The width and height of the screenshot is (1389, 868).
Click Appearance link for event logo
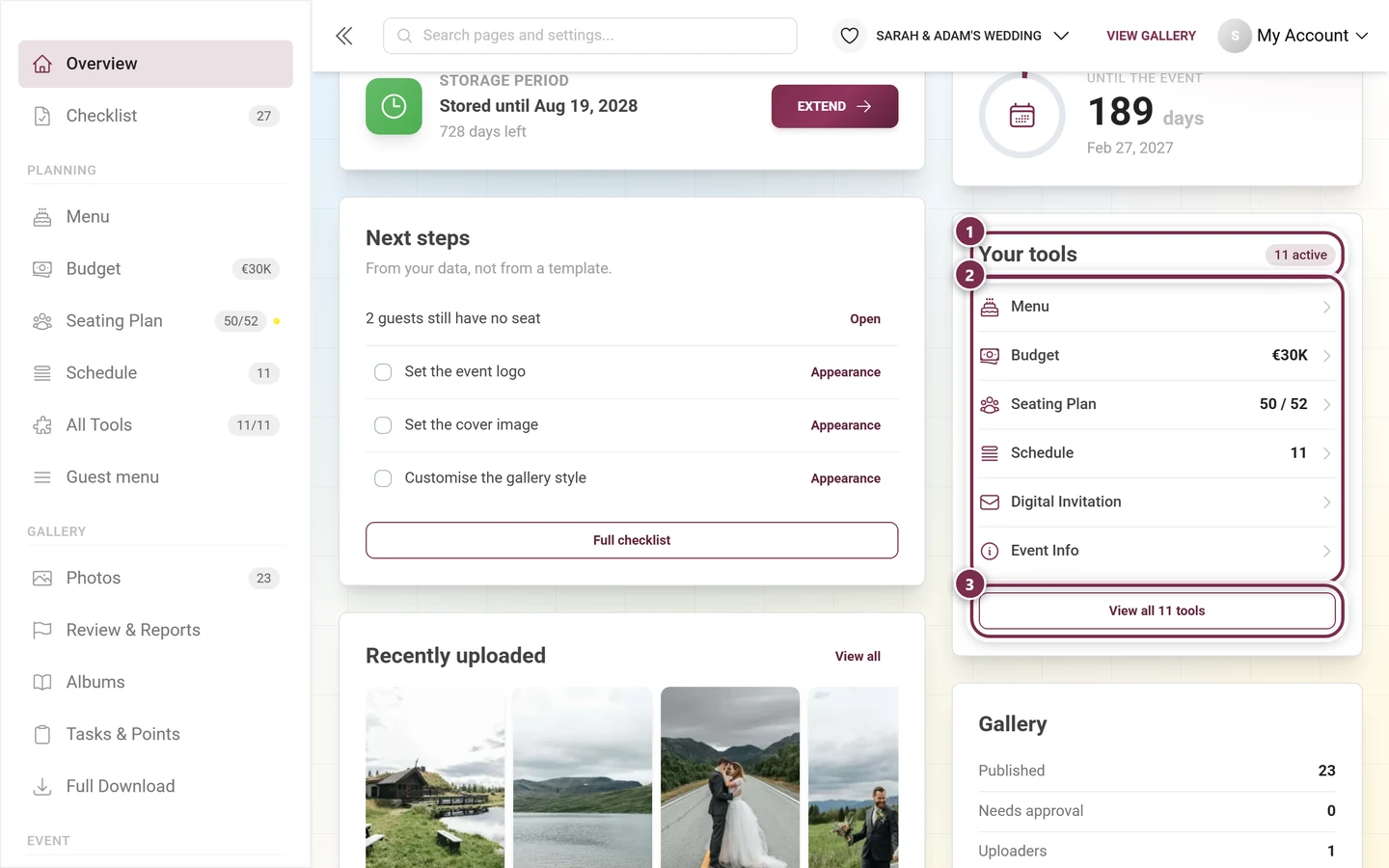(x=845, y=372)
